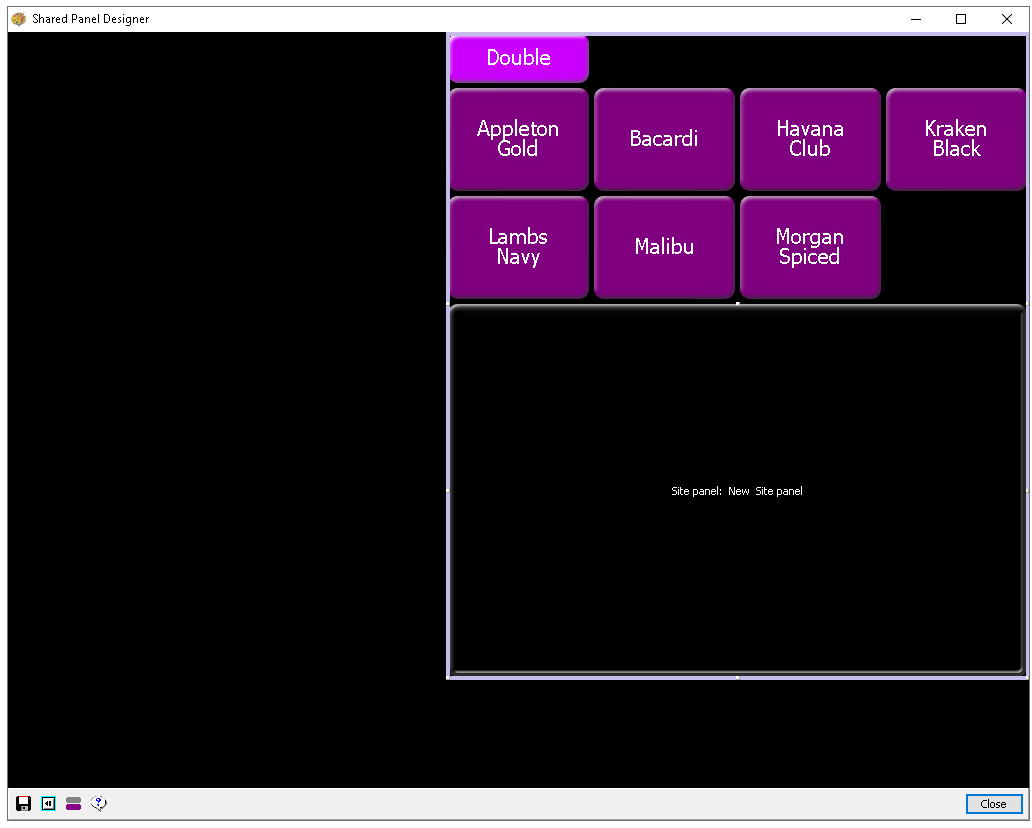Select the Lambs Navy button
This screenshot has height=828, width=1032.
(518, 247)
